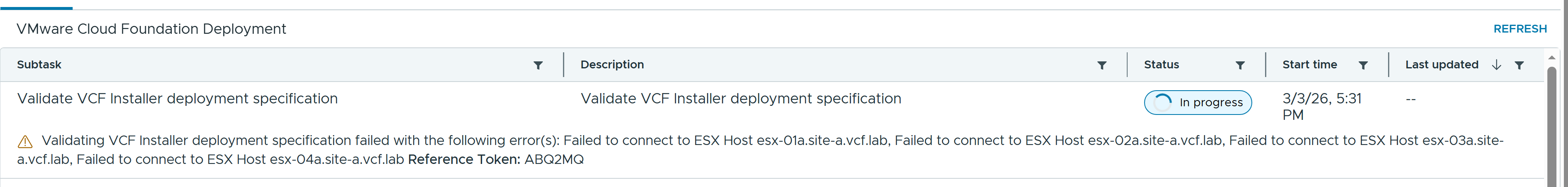Sort by the Status column header
Image resolution: width=1568 pixels, height=187 pixels.
pyautogui.click(x=1161, y=64)
